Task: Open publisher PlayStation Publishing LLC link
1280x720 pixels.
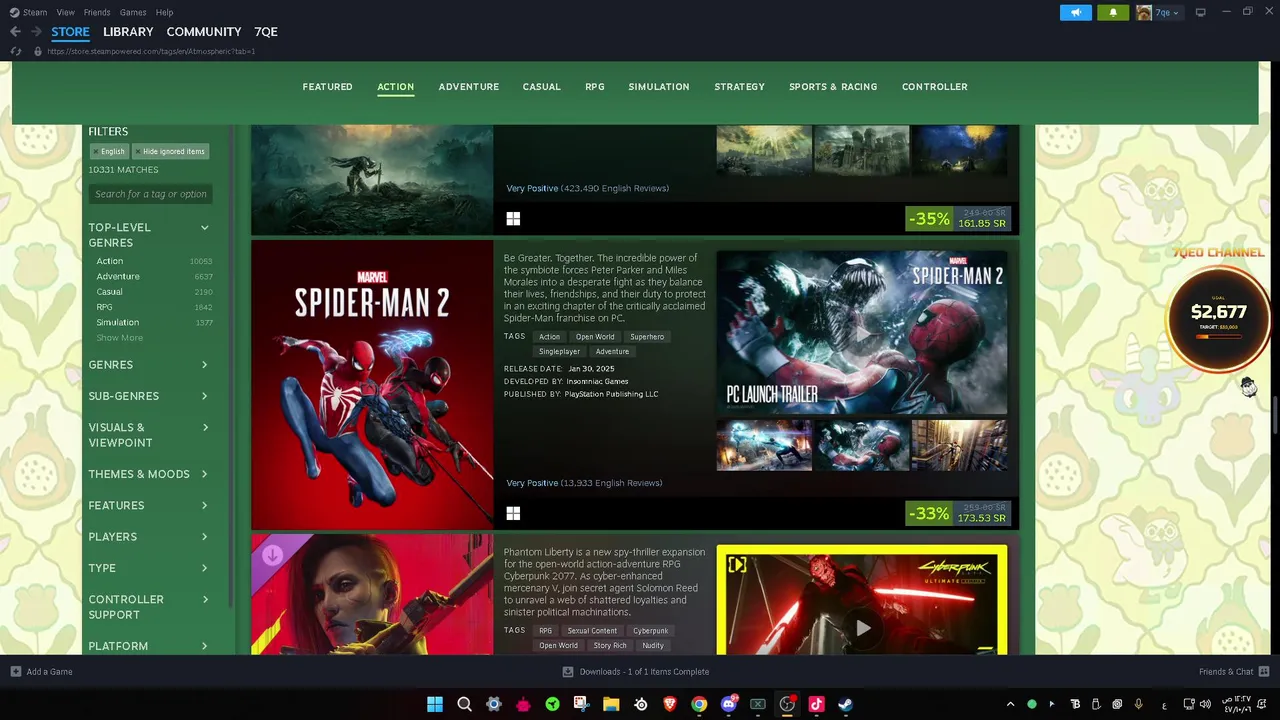Action: (611, 394)
